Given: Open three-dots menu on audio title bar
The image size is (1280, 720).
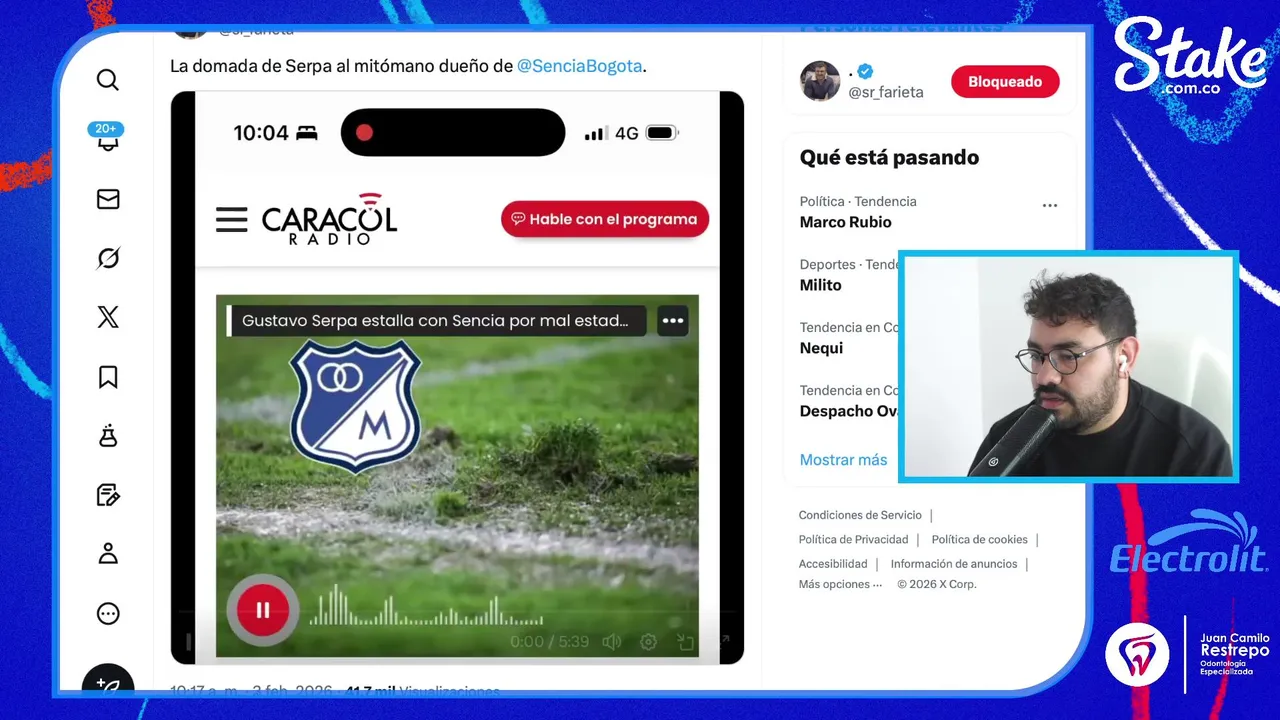Looking at the screenshot, I should pyautogui.click(x=673, y=321).
